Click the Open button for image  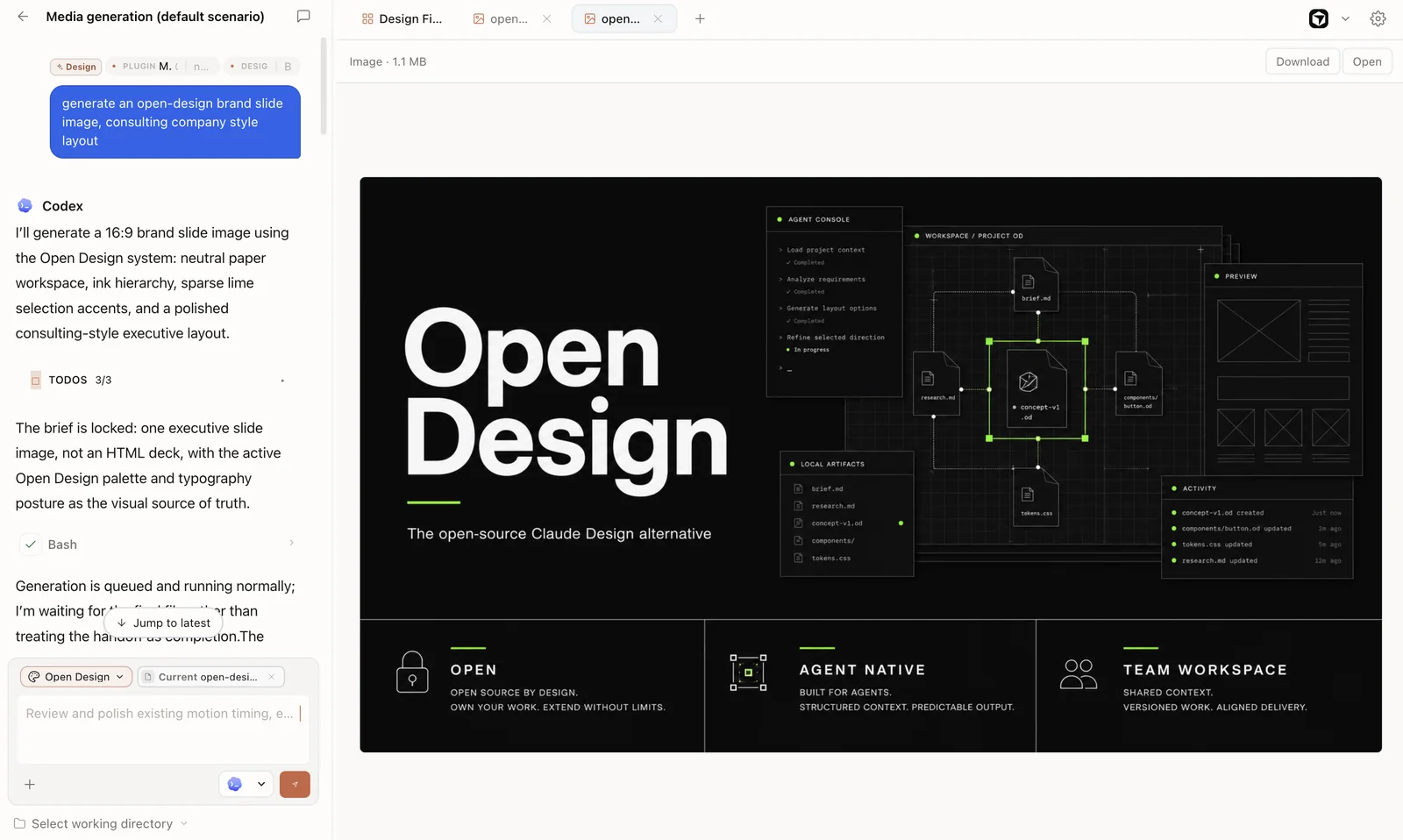pyautogui.click(x=1366, y=61)
